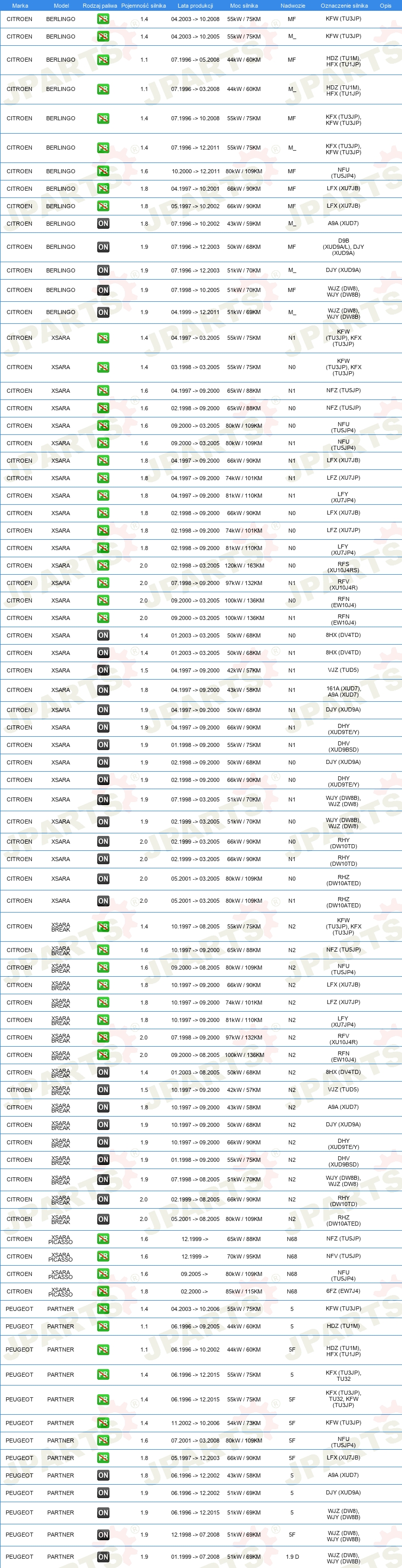This screenshot has height=1568, width=402.
Task: Click the PB fuel icon in Berlingo 80kW / 109KM row
Action: pyautogui.click(x=103, y=171)
